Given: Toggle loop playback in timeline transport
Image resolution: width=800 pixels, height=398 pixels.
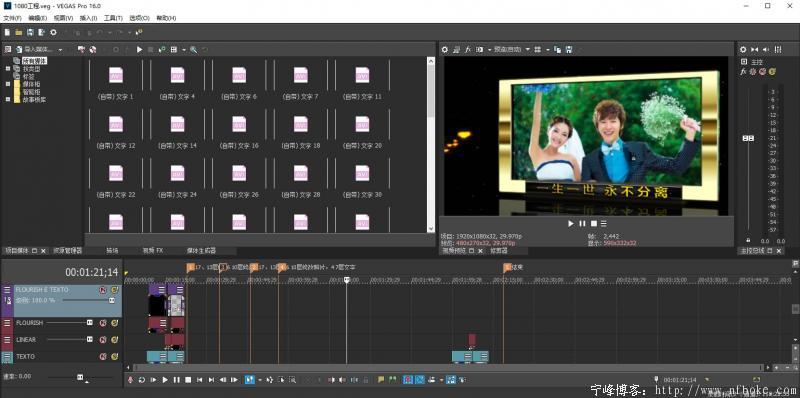Looking at the screenshot, I should pyautogui.click(x=142, y=380).
